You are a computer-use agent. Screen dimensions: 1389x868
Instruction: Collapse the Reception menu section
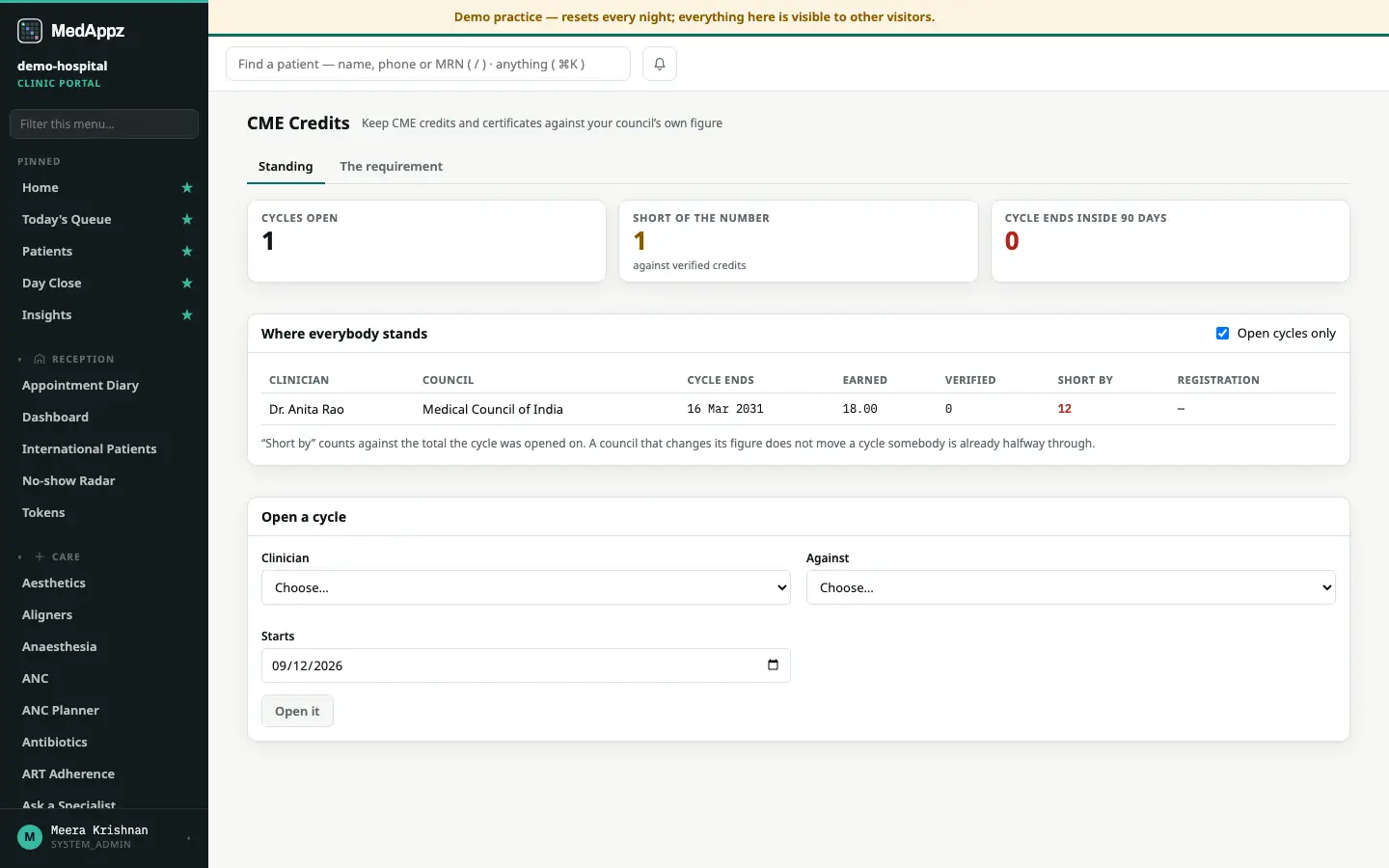(19, 360)
